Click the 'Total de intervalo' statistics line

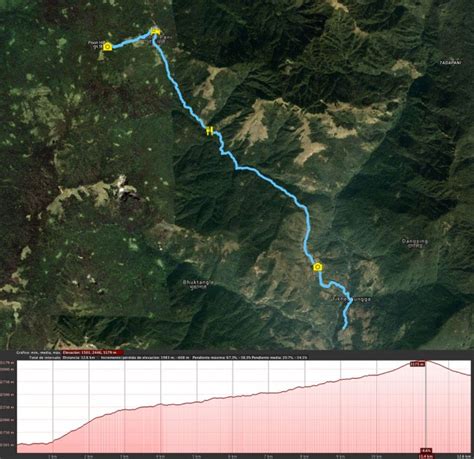pos(169,357)
